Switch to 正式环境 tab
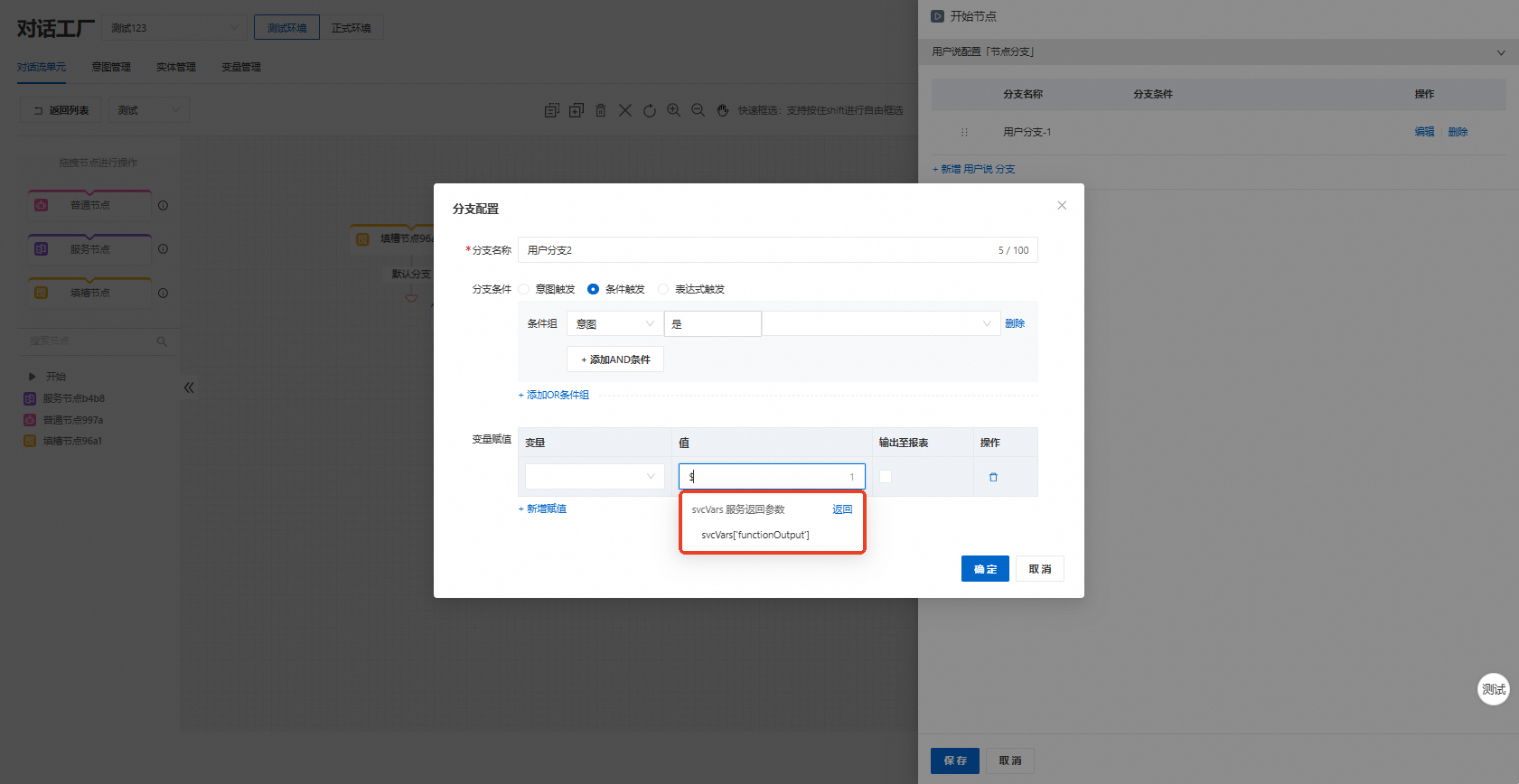This screenshot has height=784, width=1519. coord(352,28)
